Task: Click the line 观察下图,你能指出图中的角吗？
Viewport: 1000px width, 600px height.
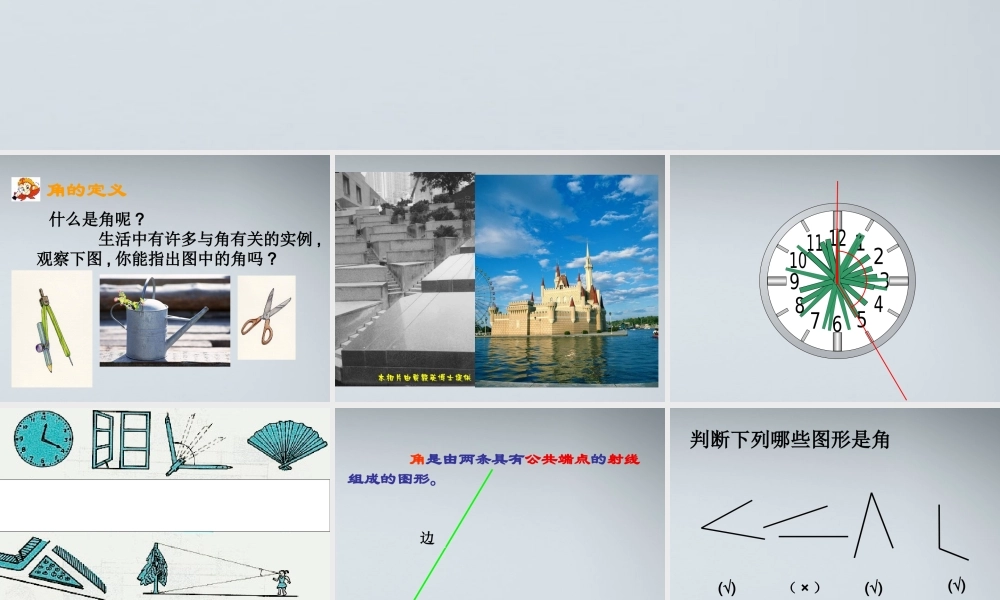Action: tap(158, 259)
